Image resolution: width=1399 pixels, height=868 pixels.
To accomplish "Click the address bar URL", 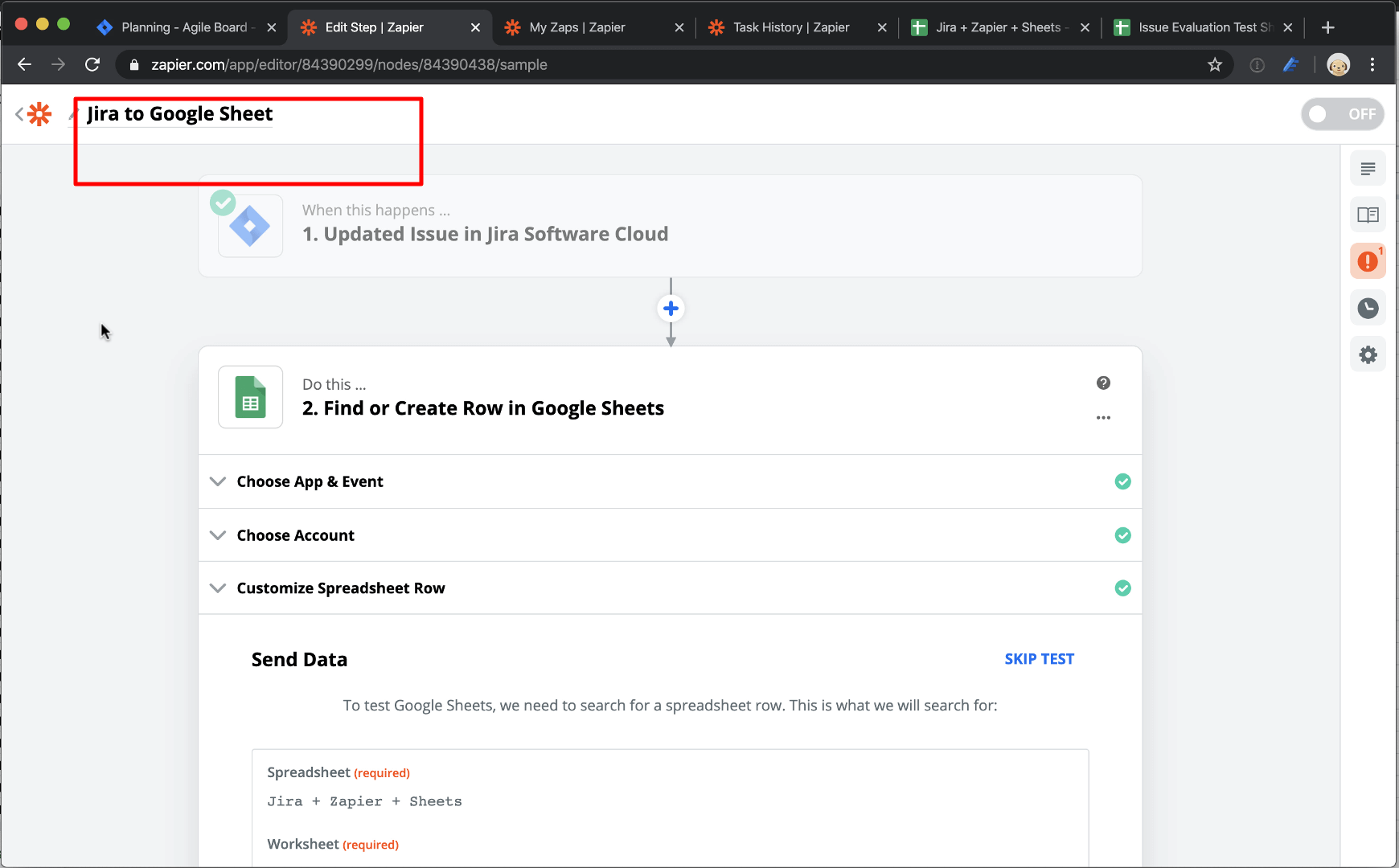I will point(349,64).
